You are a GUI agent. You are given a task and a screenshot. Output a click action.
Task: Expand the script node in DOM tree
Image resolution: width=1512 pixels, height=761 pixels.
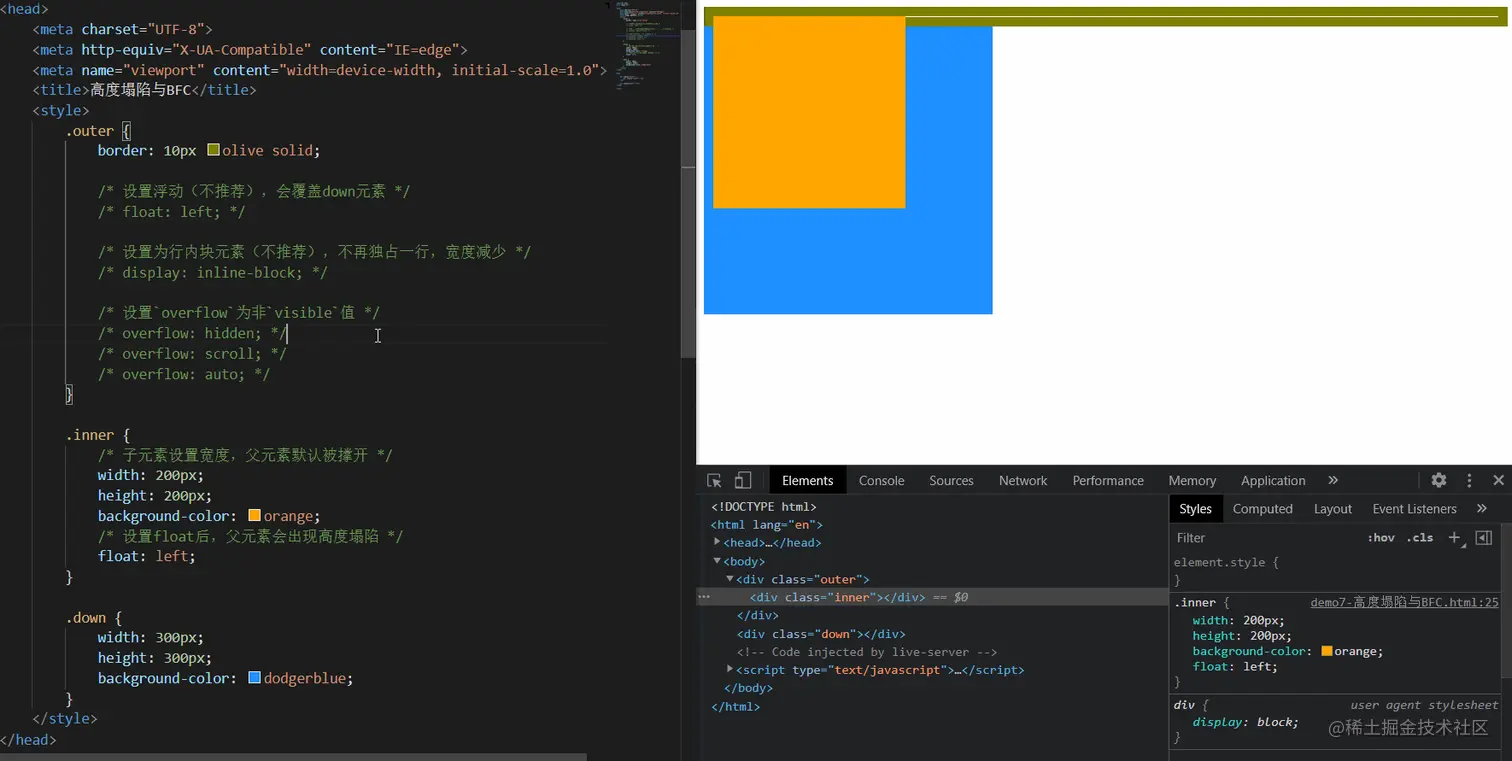coord(730,669)
